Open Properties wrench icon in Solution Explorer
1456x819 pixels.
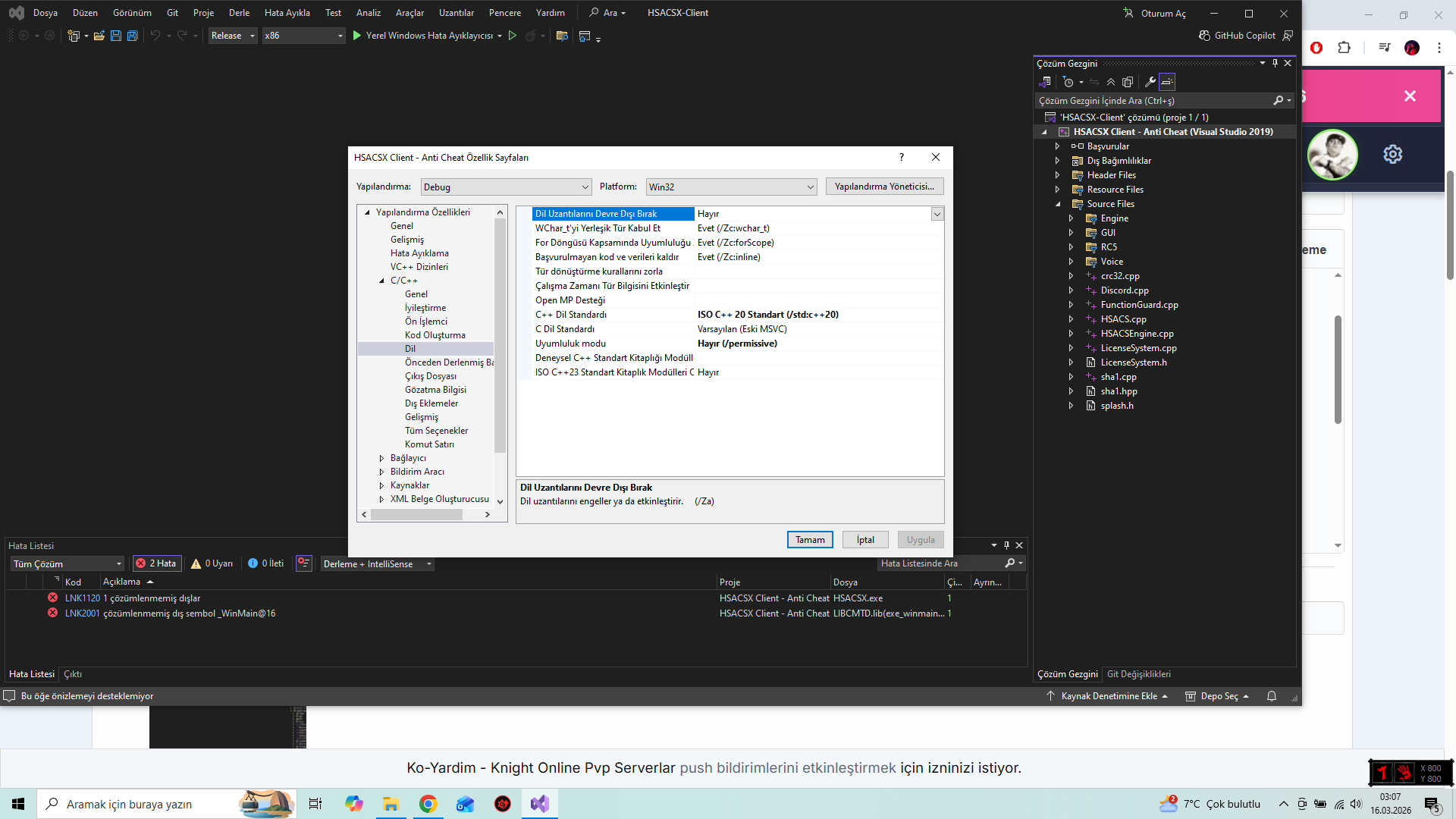tap(1150, 82)
